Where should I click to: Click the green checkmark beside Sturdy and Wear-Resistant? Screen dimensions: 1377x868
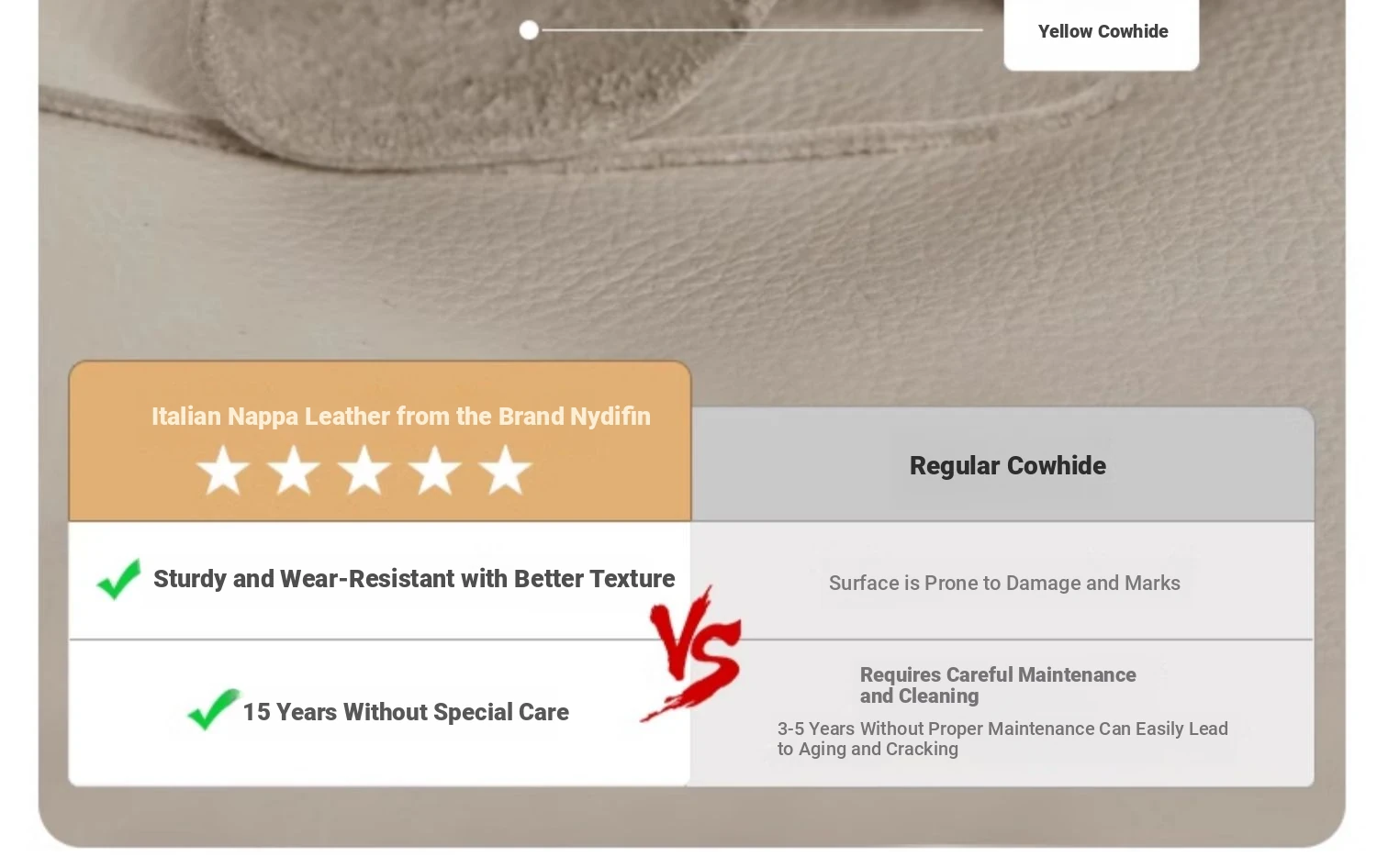click(119, 579)
